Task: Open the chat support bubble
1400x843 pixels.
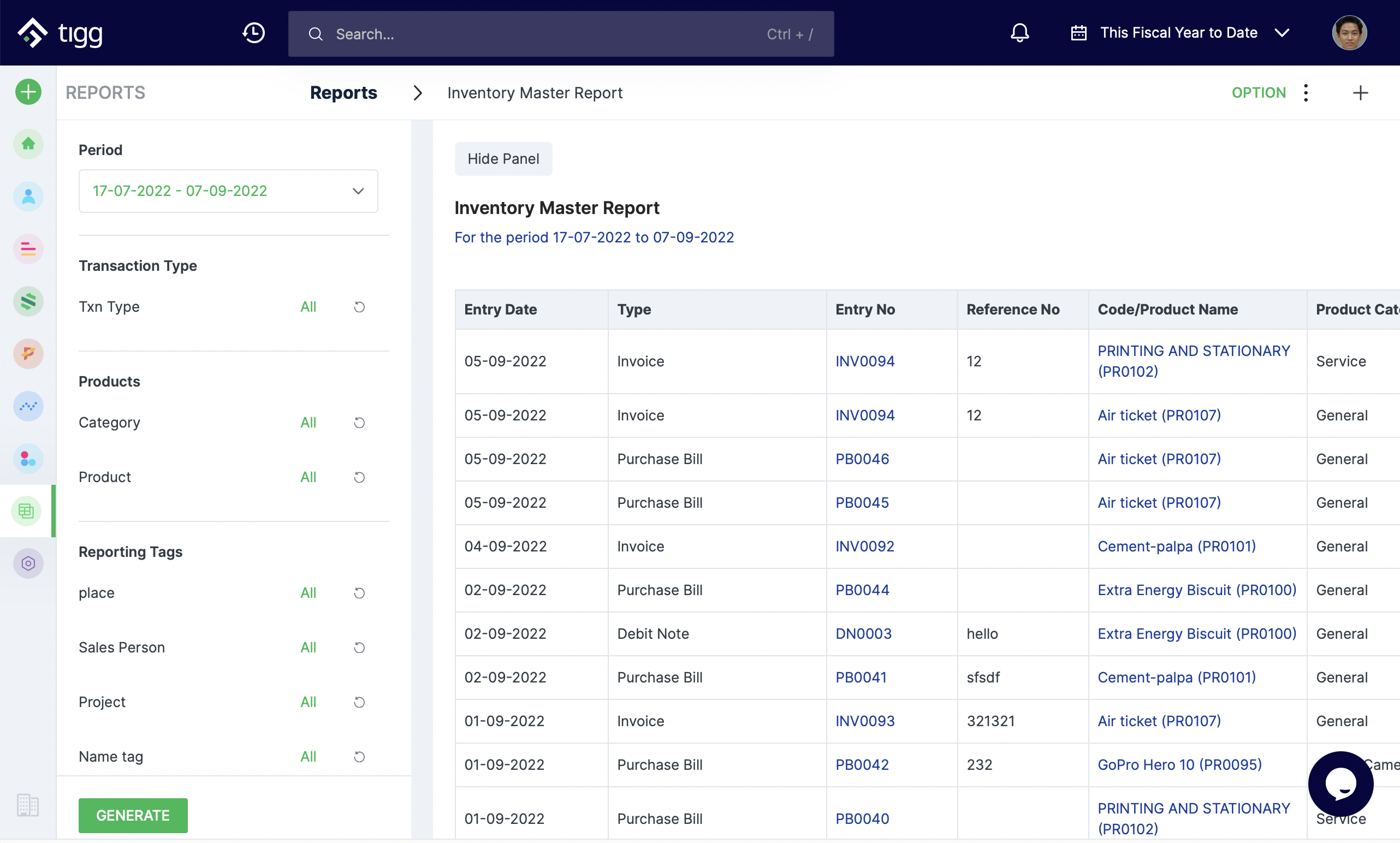Action: pyautogui.click(x=1340, y=783)
